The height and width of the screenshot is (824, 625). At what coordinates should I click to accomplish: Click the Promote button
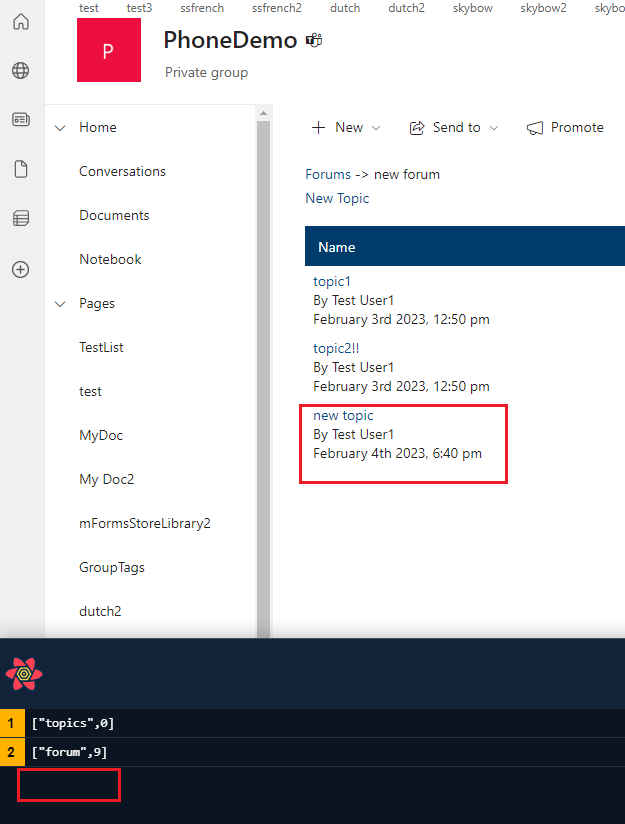coord(565,128)
